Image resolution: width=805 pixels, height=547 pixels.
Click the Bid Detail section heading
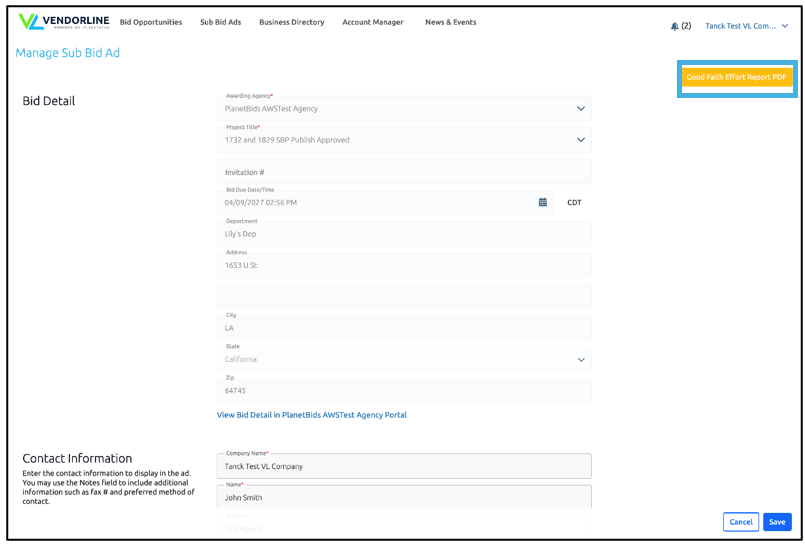pyautogui.click(x=49, y=101)
